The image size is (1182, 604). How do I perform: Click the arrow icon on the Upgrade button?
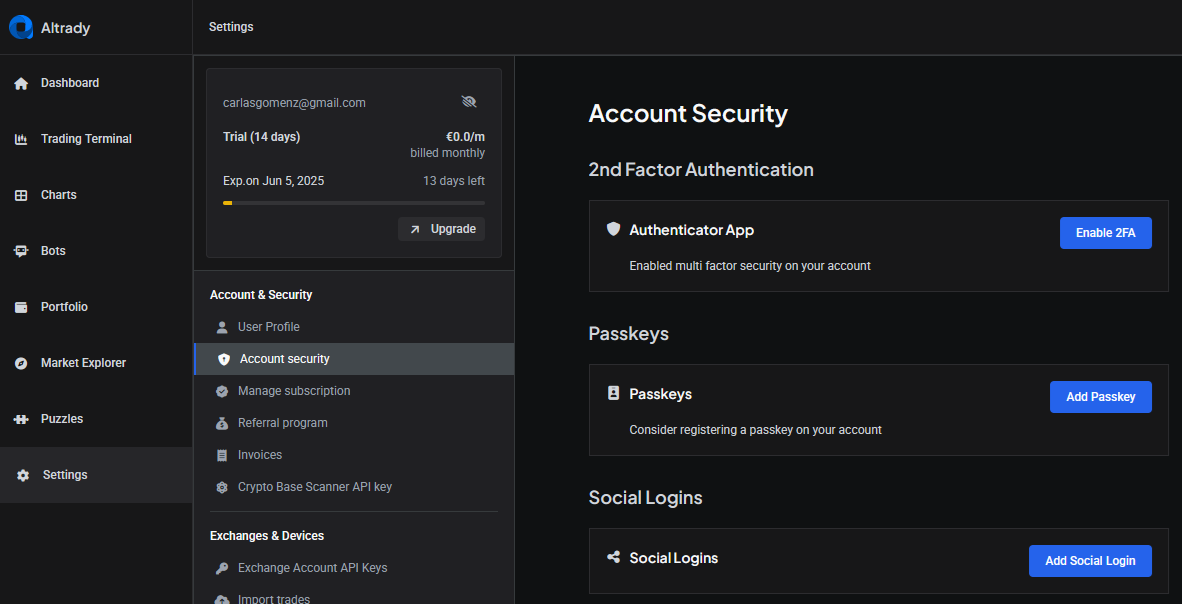pos(415,229)
